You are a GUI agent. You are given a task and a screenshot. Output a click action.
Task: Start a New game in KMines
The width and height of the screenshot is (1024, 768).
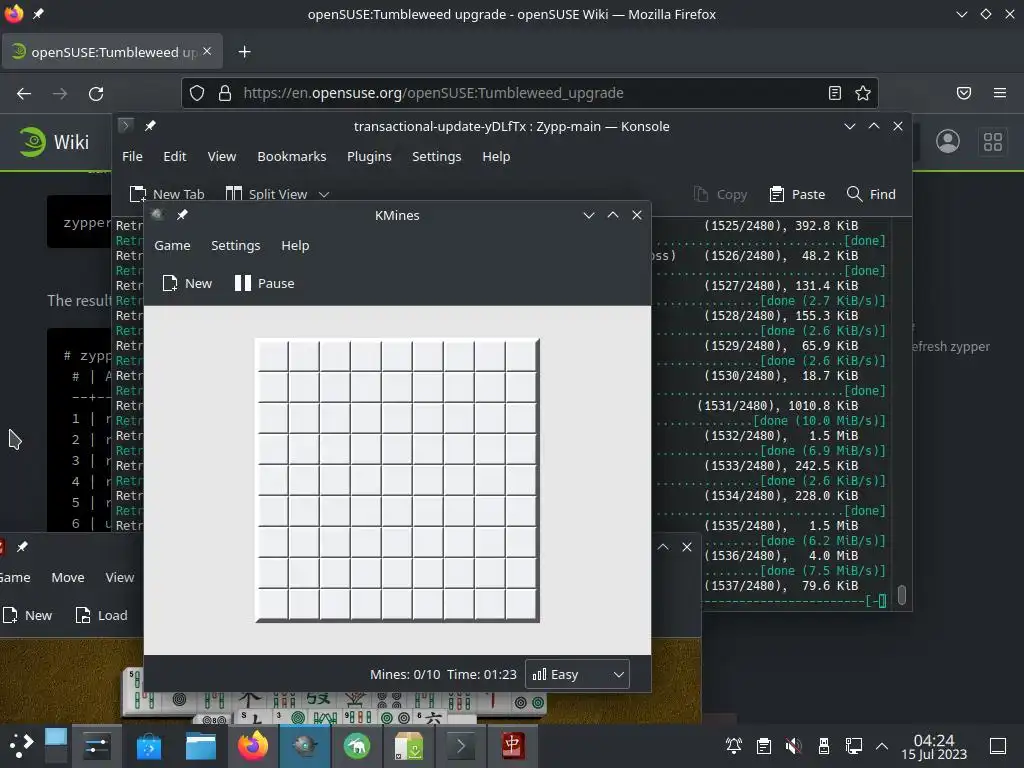coord(187,283)
